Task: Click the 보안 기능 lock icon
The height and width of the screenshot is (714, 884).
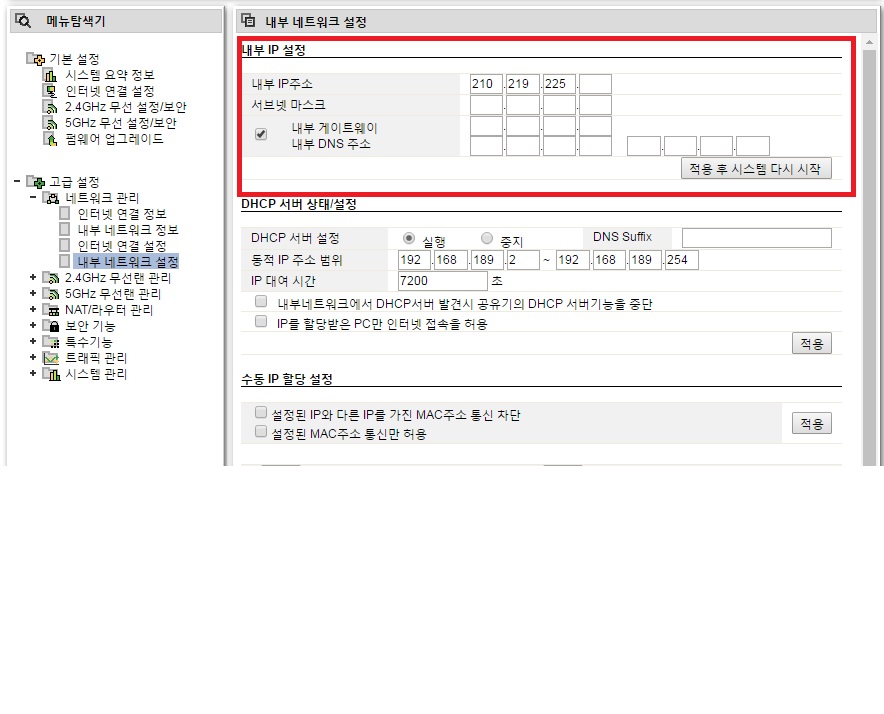Action: [51, 326]
